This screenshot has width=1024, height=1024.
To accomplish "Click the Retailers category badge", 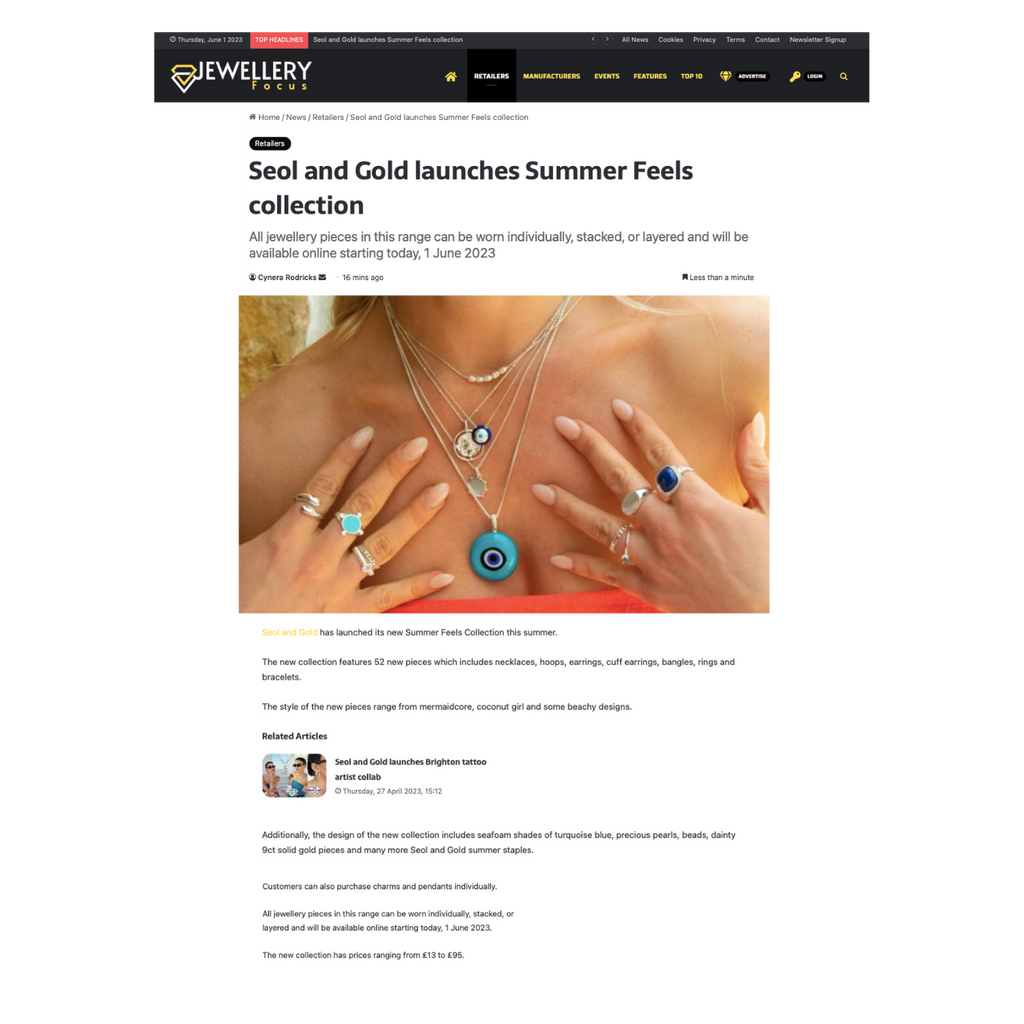I will (270, 143).
